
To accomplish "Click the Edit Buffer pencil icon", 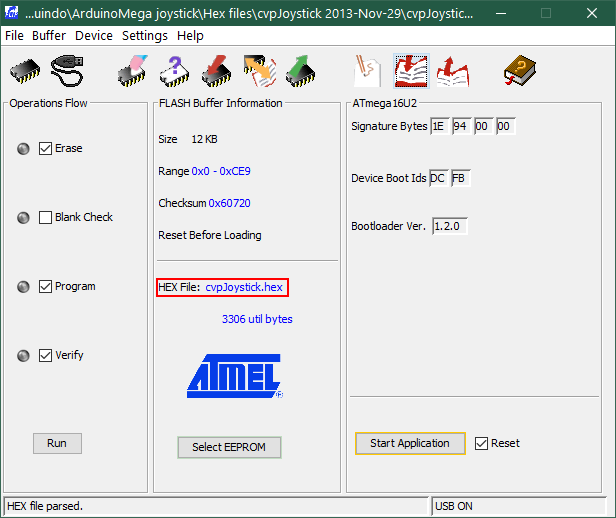I will coord(367,71).
